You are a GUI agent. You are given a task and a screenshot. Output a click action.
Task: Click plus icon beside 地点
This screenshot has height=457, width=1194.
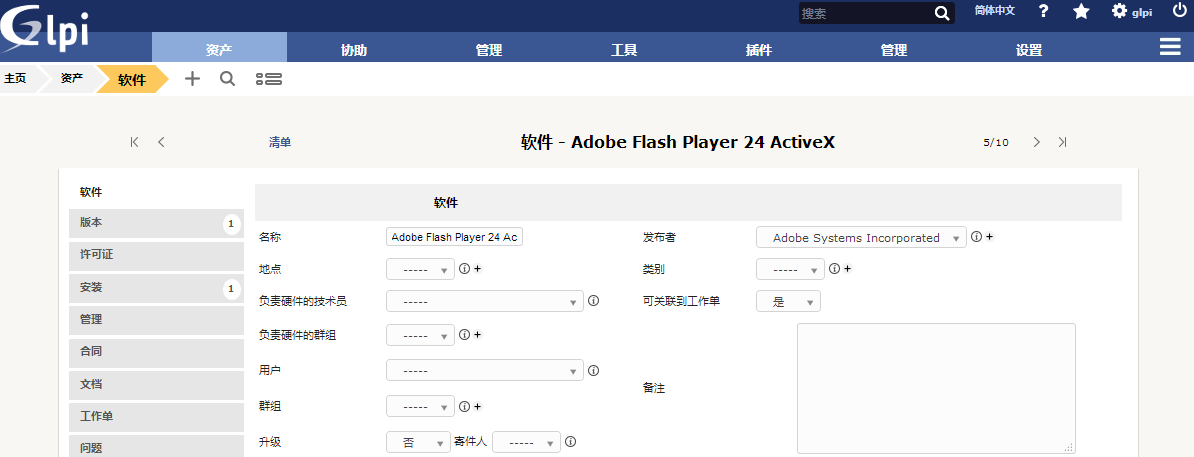tap(477, 269)
